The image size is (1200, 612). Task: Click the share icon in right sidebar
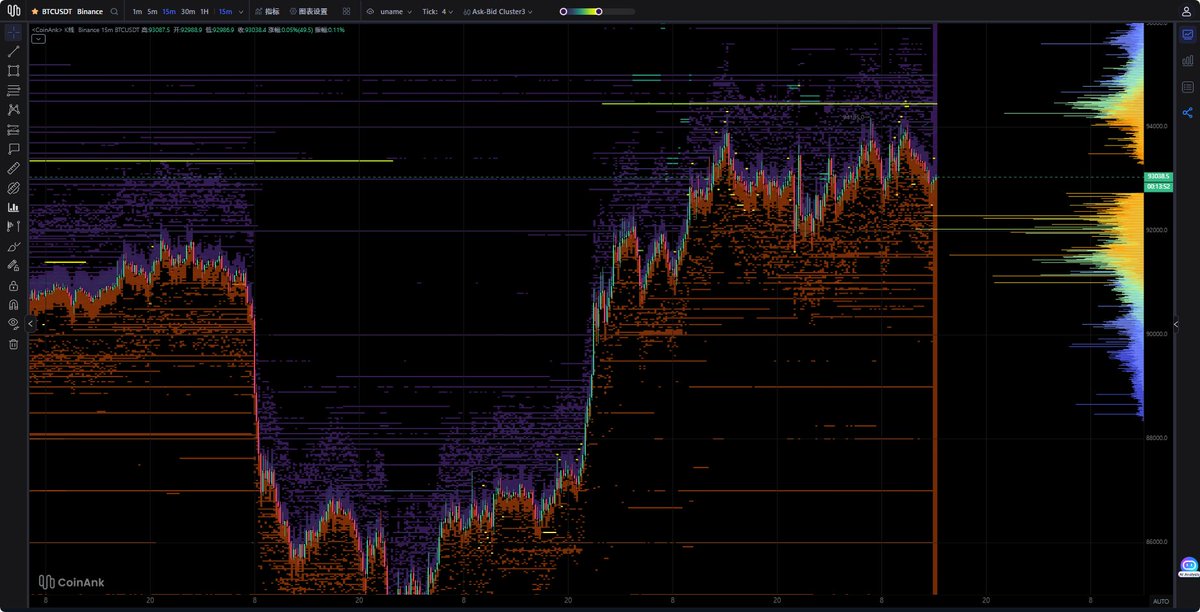tap(1187, 113)
